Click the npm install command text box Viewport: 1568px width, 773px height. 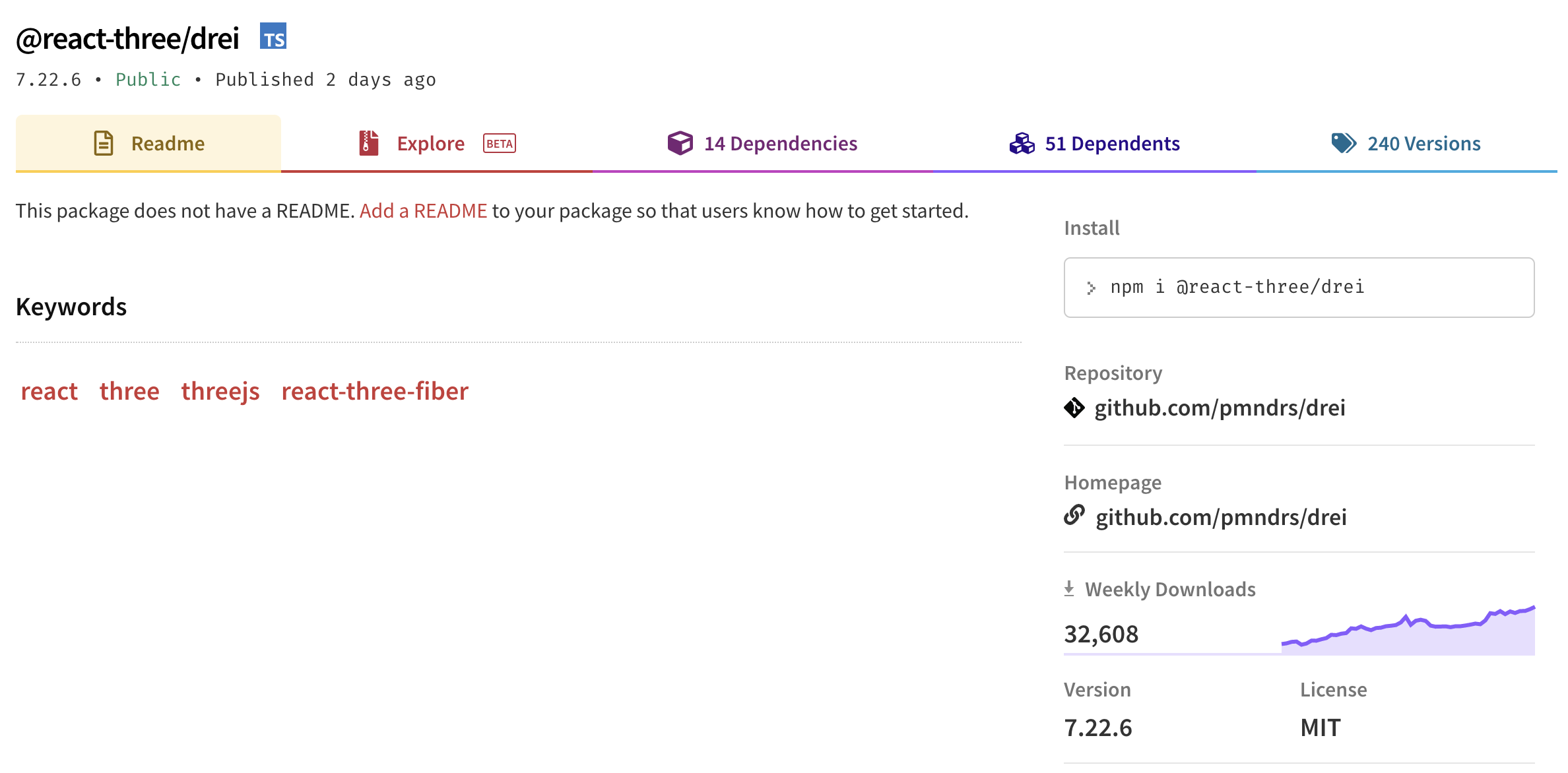[x=1298, y=287]
